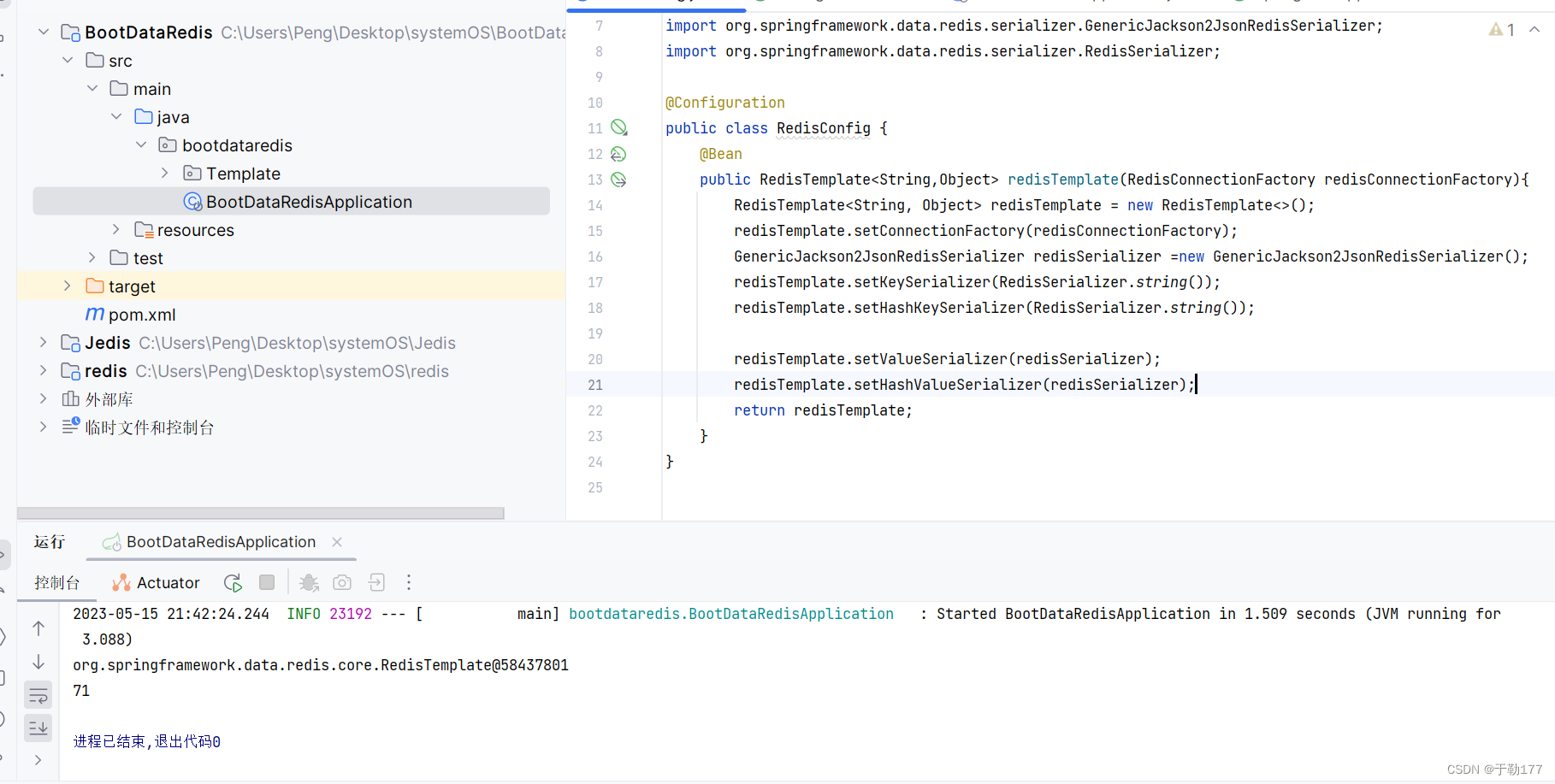
Task: Expand the Template package
Action: [165, 174]
